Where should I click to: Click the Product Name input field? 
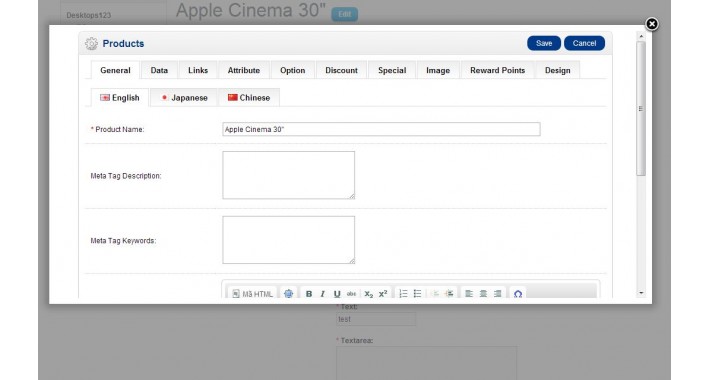pyautogui.click(x=381, y=129)
